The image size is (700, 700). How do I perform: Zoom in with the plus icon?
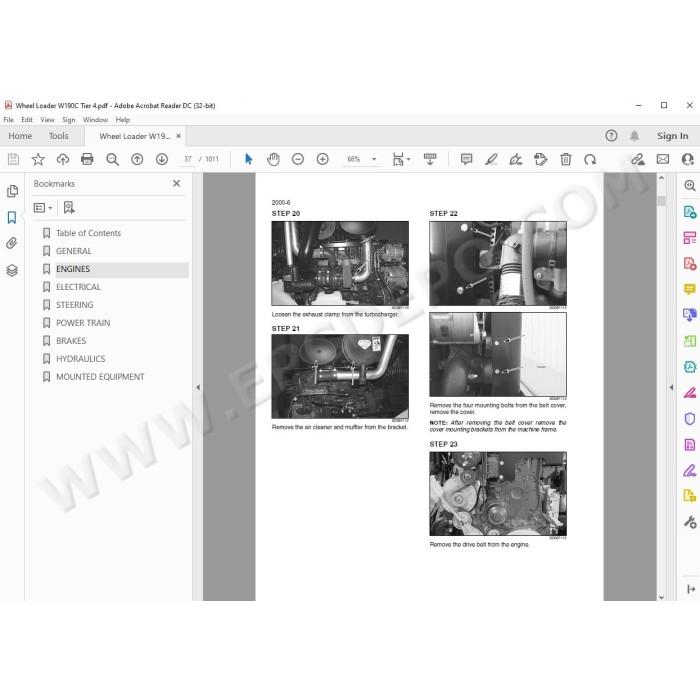click(322, 159)
